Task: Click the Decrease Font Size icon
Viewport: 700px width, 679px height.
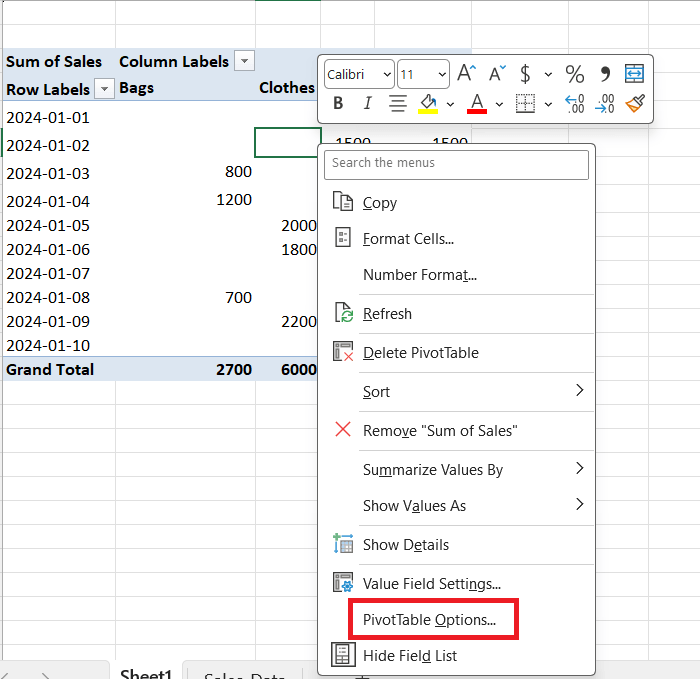Action: point(497,74)
